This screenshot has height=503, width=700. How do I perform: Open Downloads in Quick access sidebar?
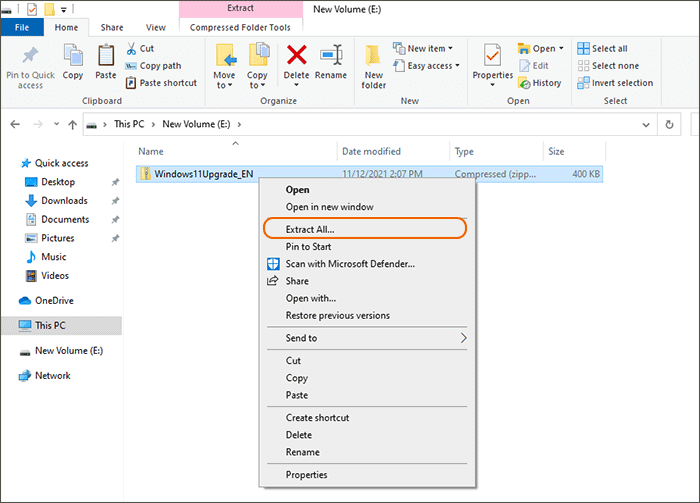pyautogui.click(x=64, y=201)
